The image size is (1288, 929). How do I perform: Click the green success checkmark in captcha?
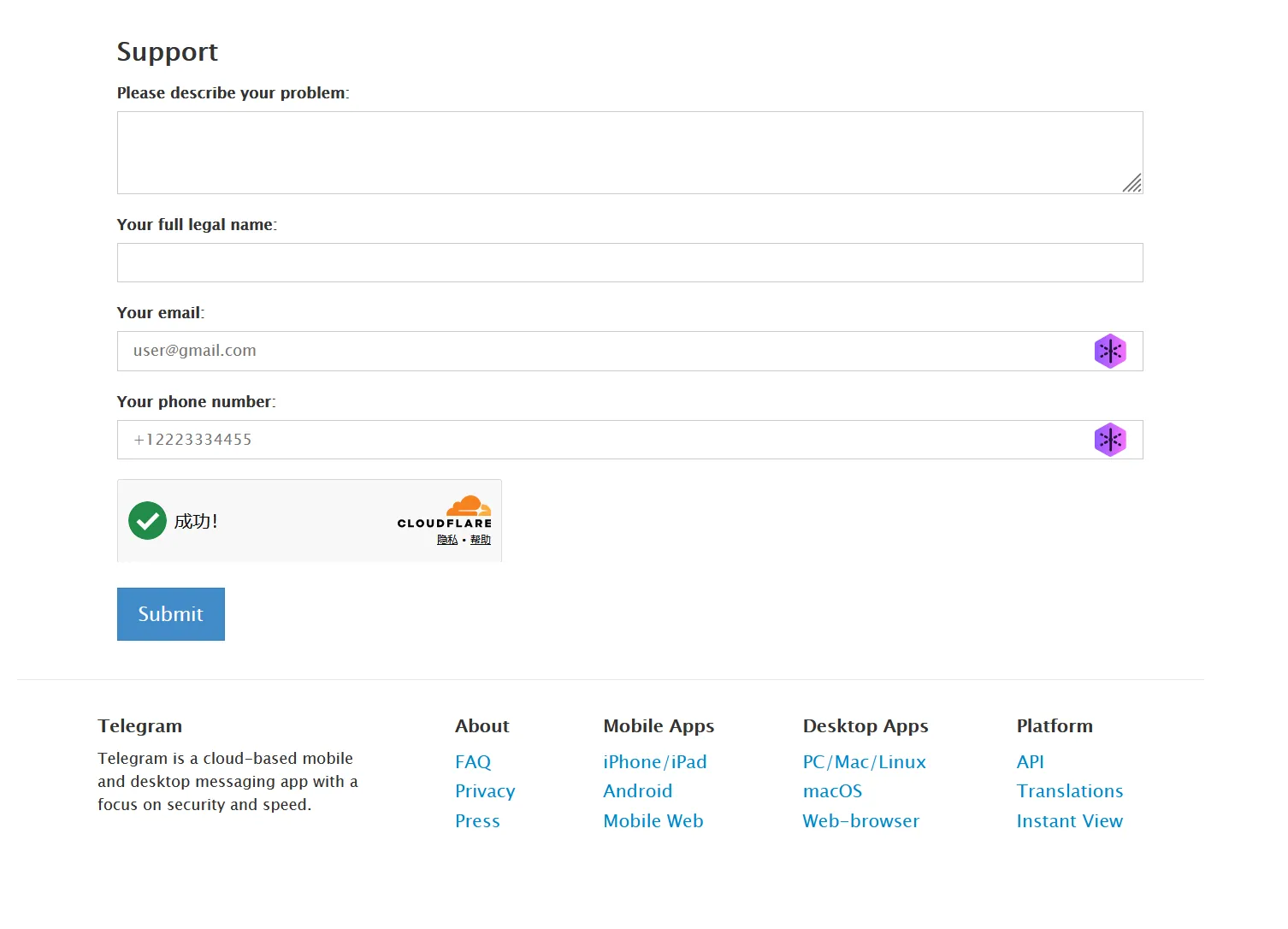point(147,521)
